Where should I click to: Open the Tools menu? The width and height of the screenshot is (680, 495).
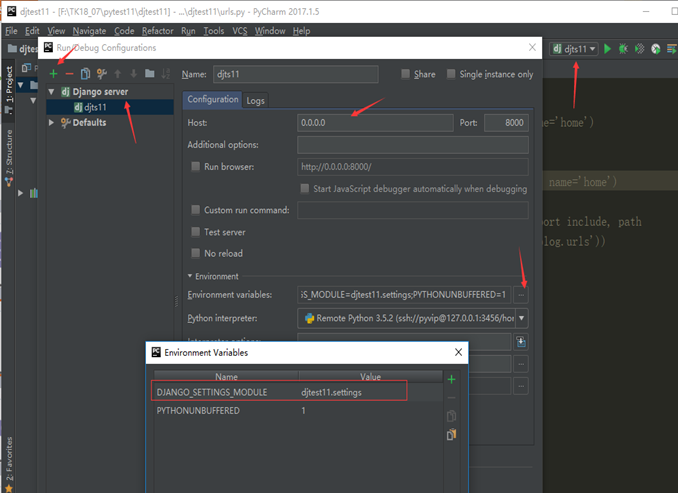point(214,31)
